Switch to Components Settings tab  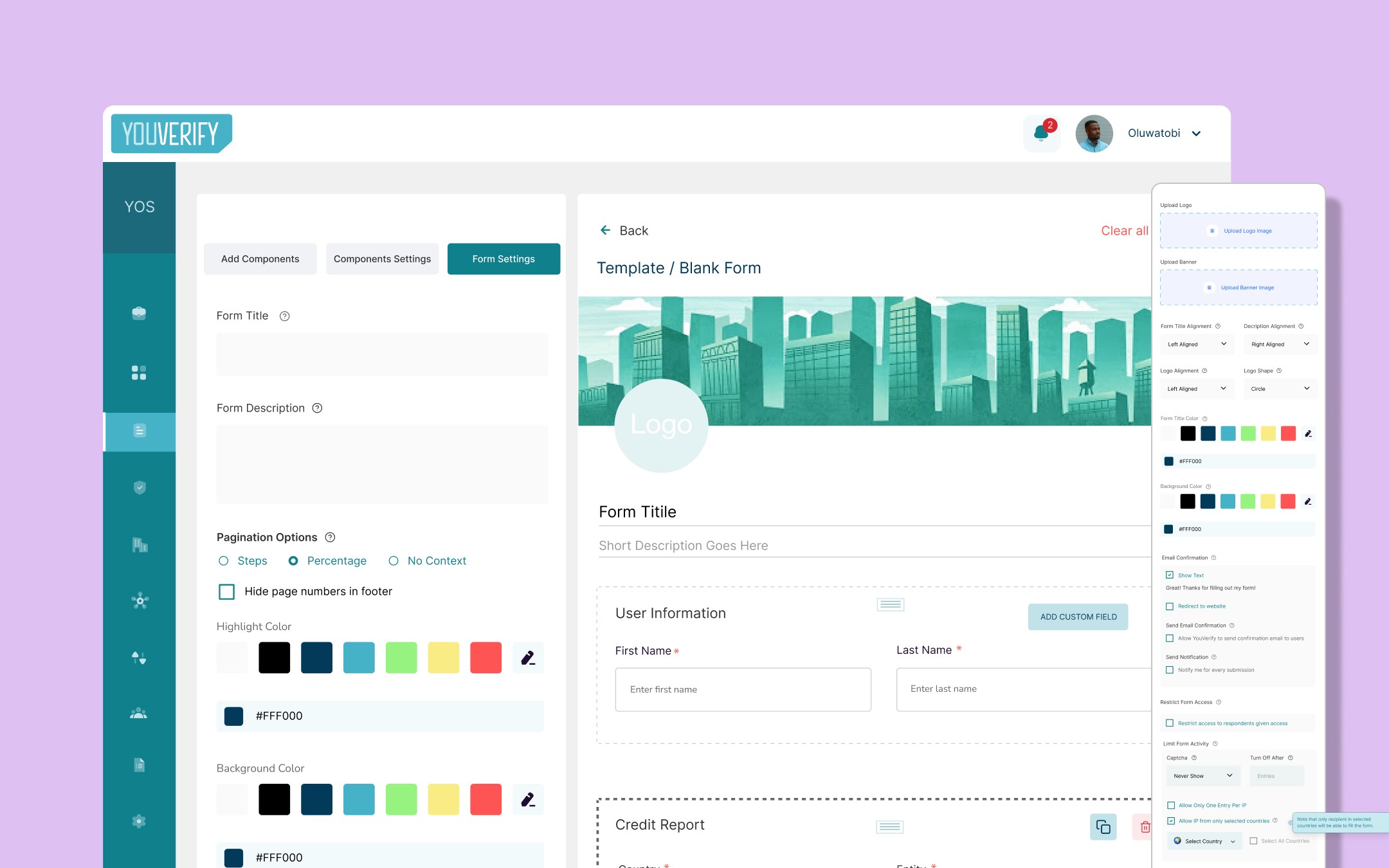(x=382, y=259)
